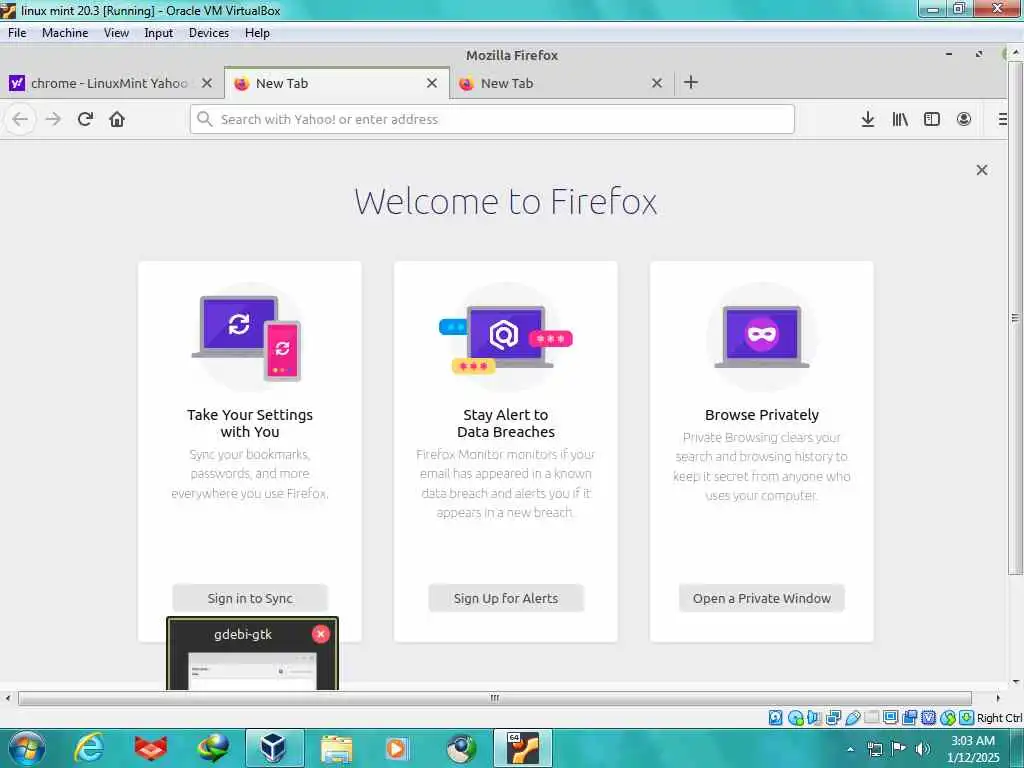
Task: Click the VirtualBox optical disk status icon
Action: coord(795,718)
